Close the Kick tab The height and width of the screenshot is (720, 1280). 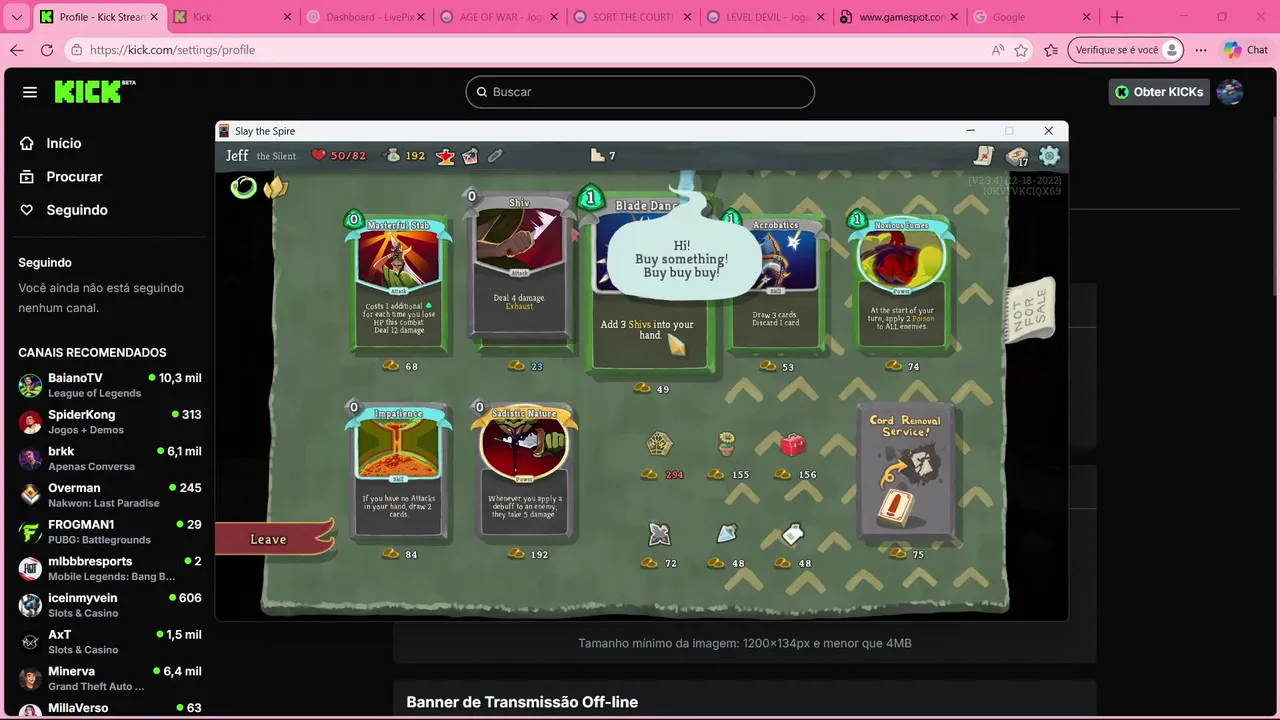[x=287, y=17]
